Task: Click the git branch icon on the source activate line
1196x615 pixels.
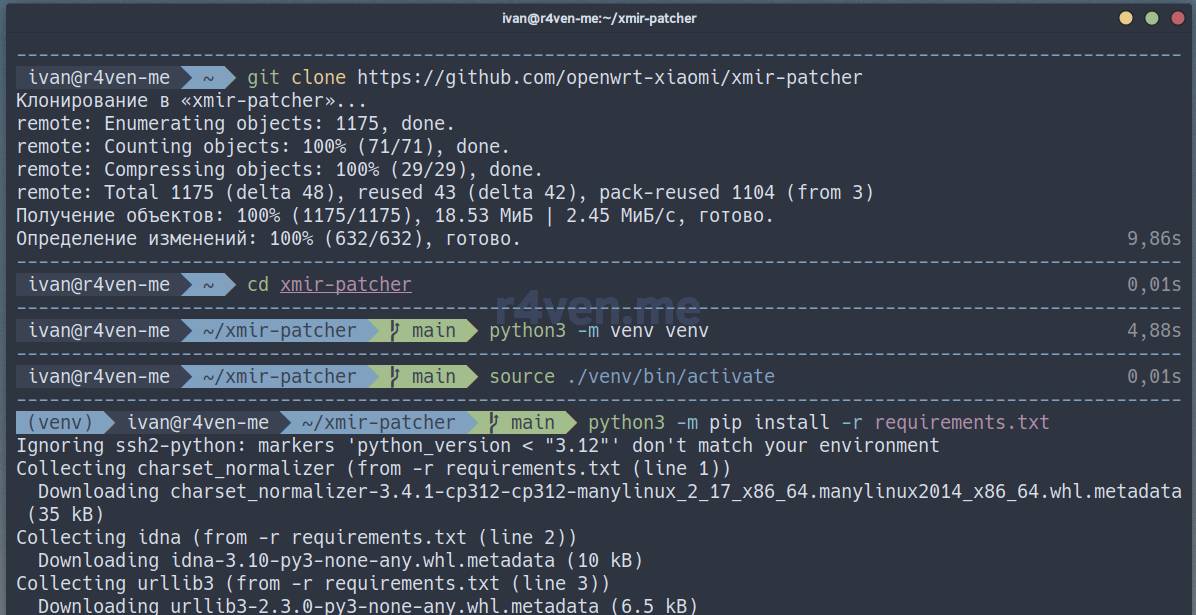Action: [x=395, y=377]
